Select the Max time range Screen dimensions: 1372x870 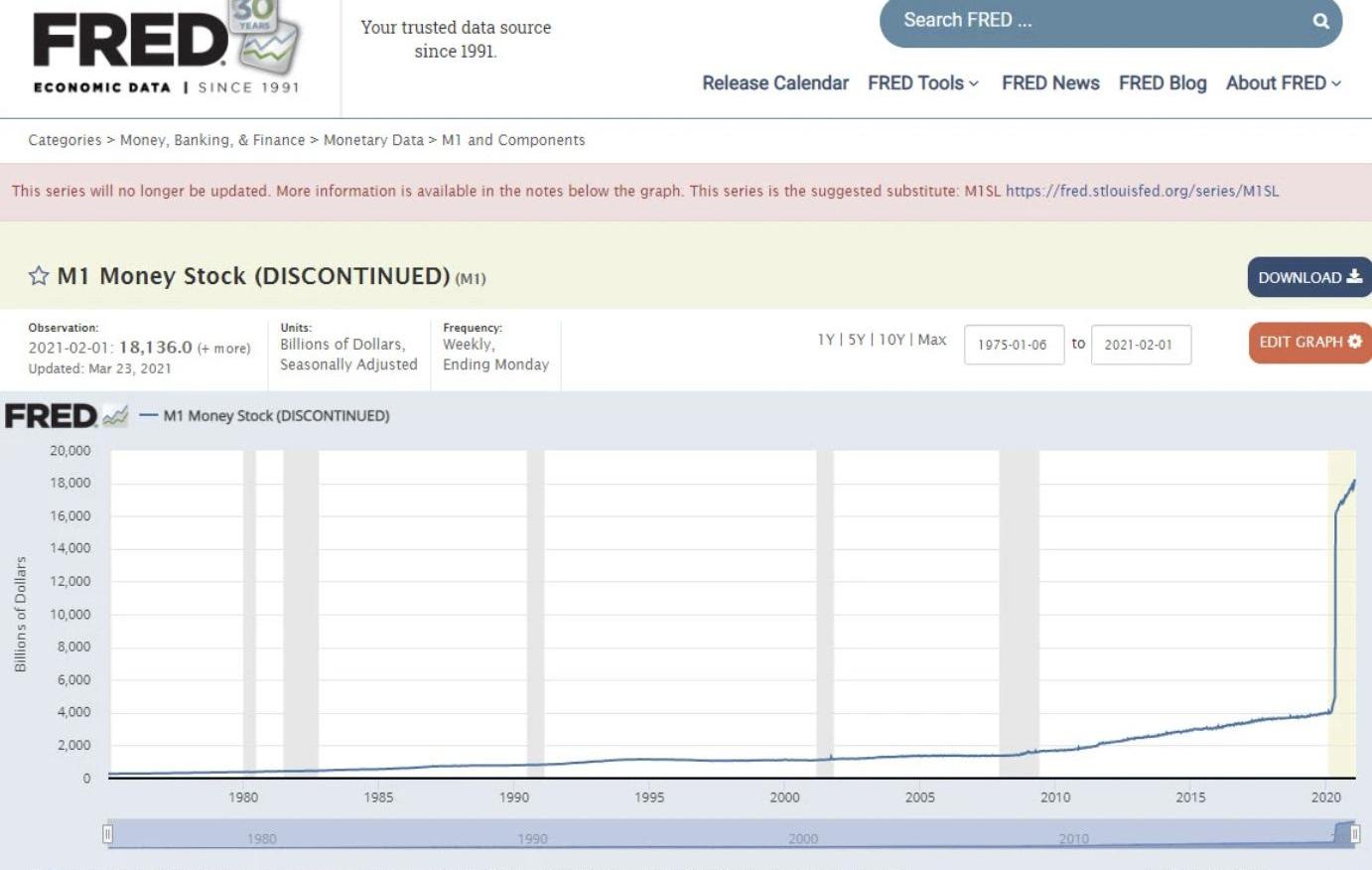coord(931,340)
